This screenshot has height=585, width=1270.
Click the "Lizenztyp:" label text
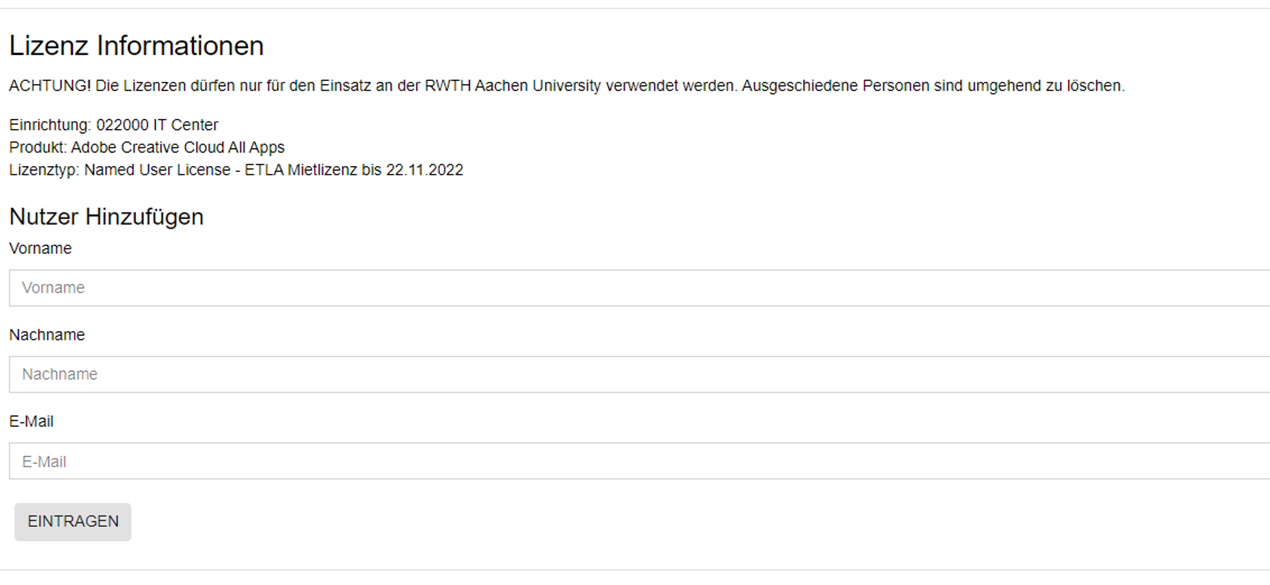(x=44, y=170)
